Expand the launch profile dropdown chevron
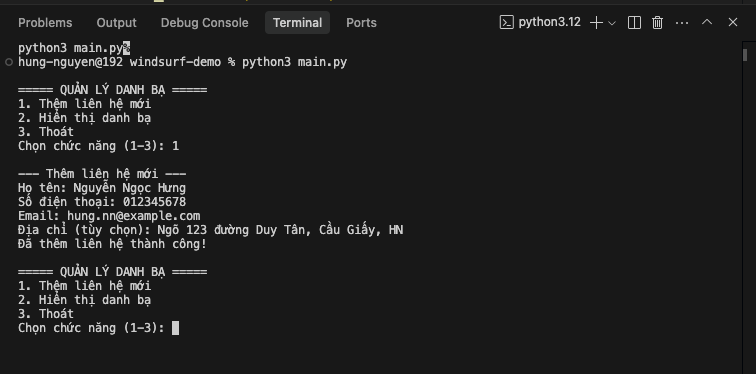This screenshot has width=756, height=374. tap(612, 23)
